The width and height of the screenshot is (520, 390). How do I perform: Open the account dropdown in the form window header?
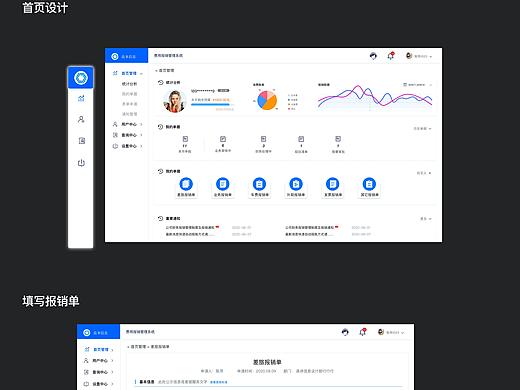pos(391,332)
